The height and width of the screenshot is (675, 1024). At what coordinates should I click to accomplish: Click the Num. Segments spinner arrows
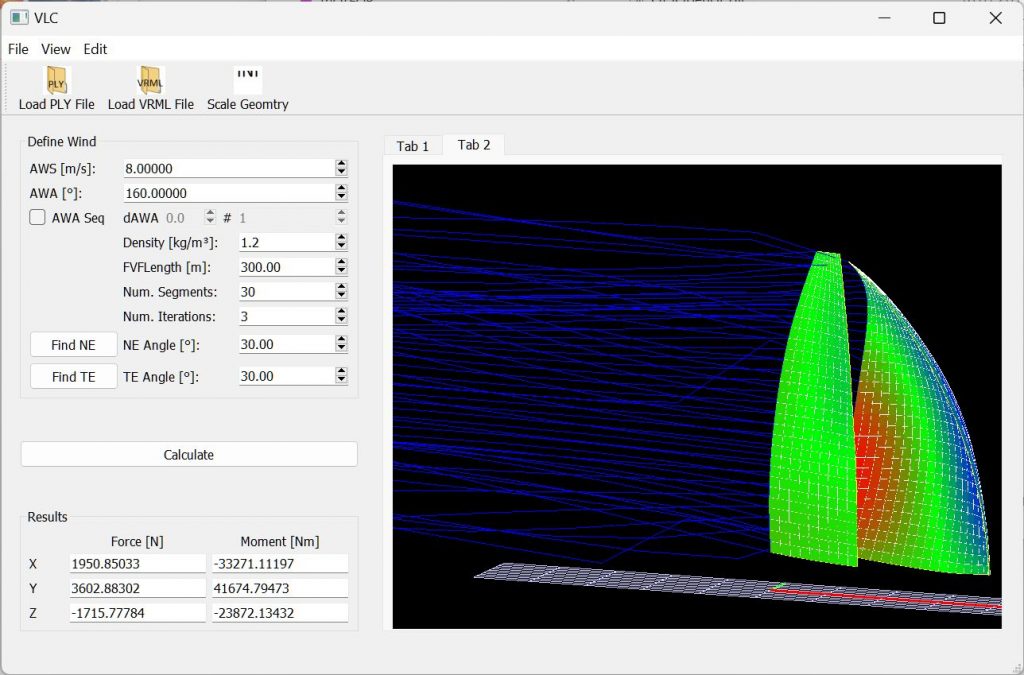pyautogui.click(x=341, y=291)
